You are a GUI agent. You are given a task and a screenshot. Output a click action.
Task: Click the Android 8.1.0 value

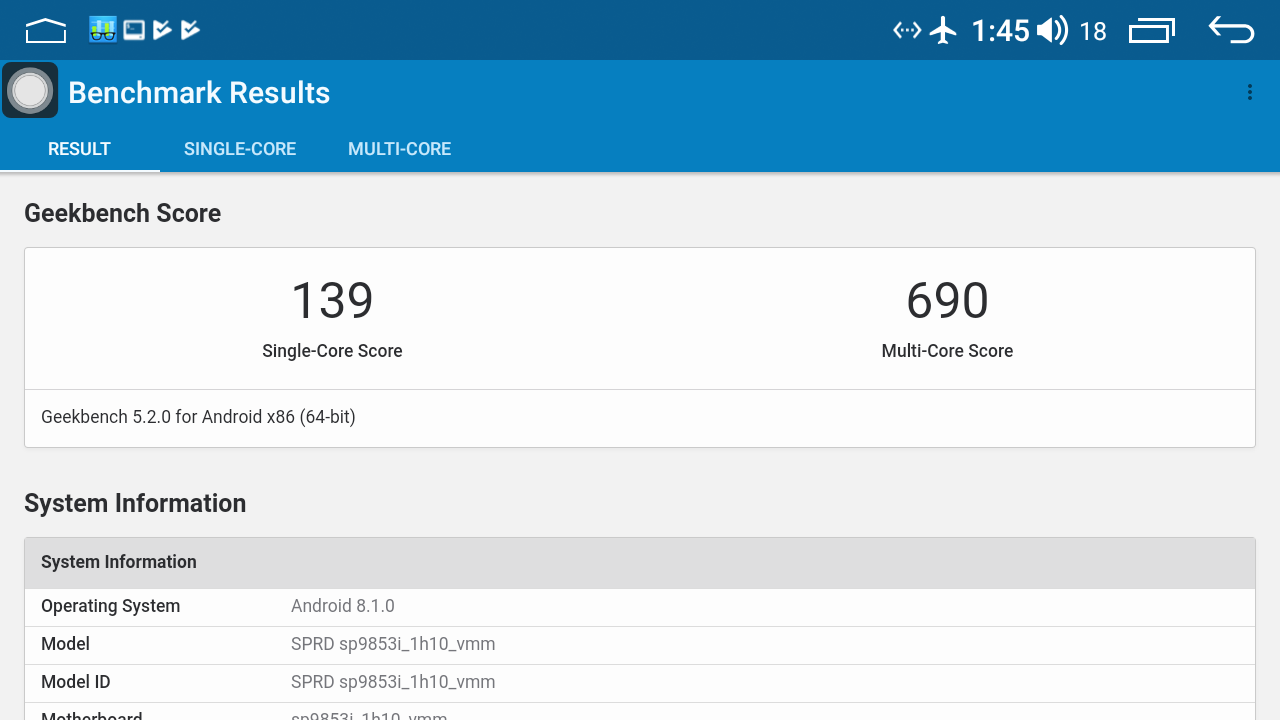pyautogui.click(x=343, y=606)
